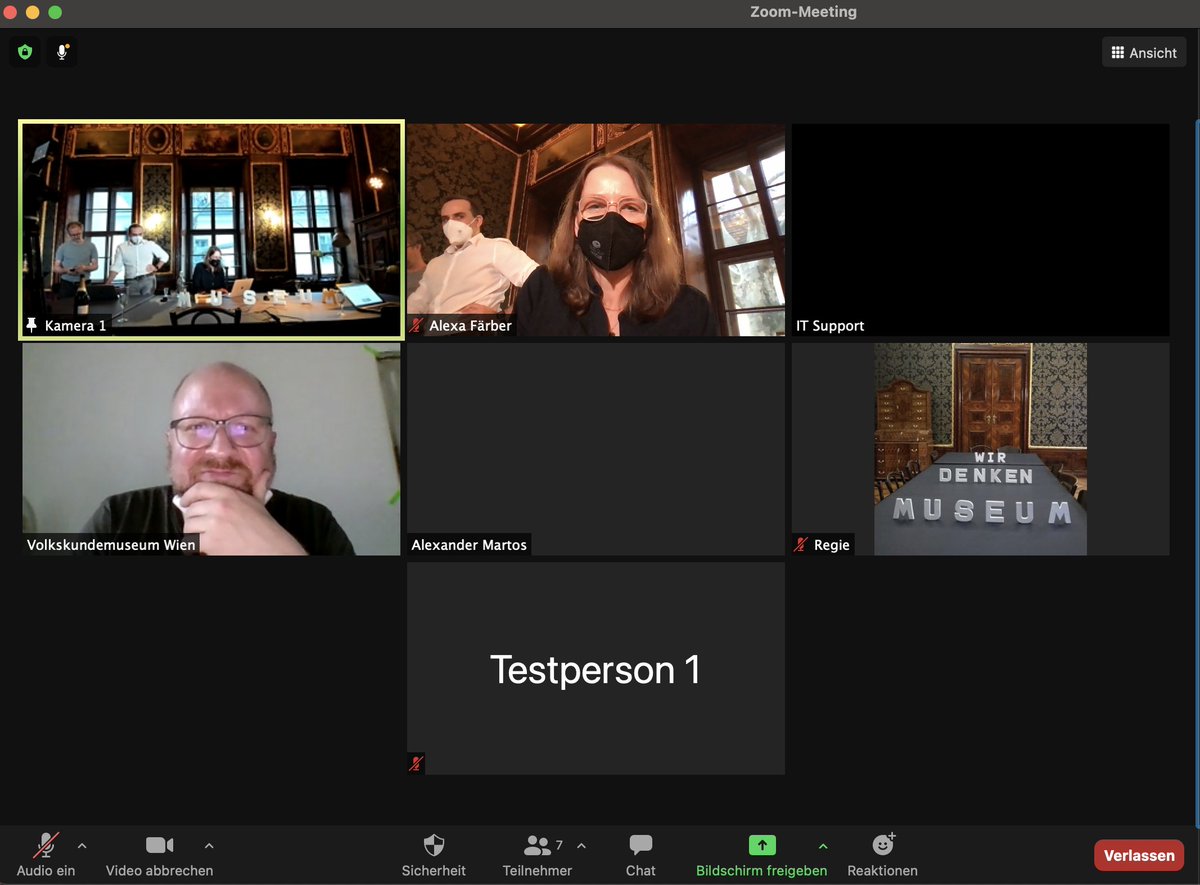The height and width of the screenshot is (885, 1200).
Task: Select the Regie video tile
Action: point(980,449)
